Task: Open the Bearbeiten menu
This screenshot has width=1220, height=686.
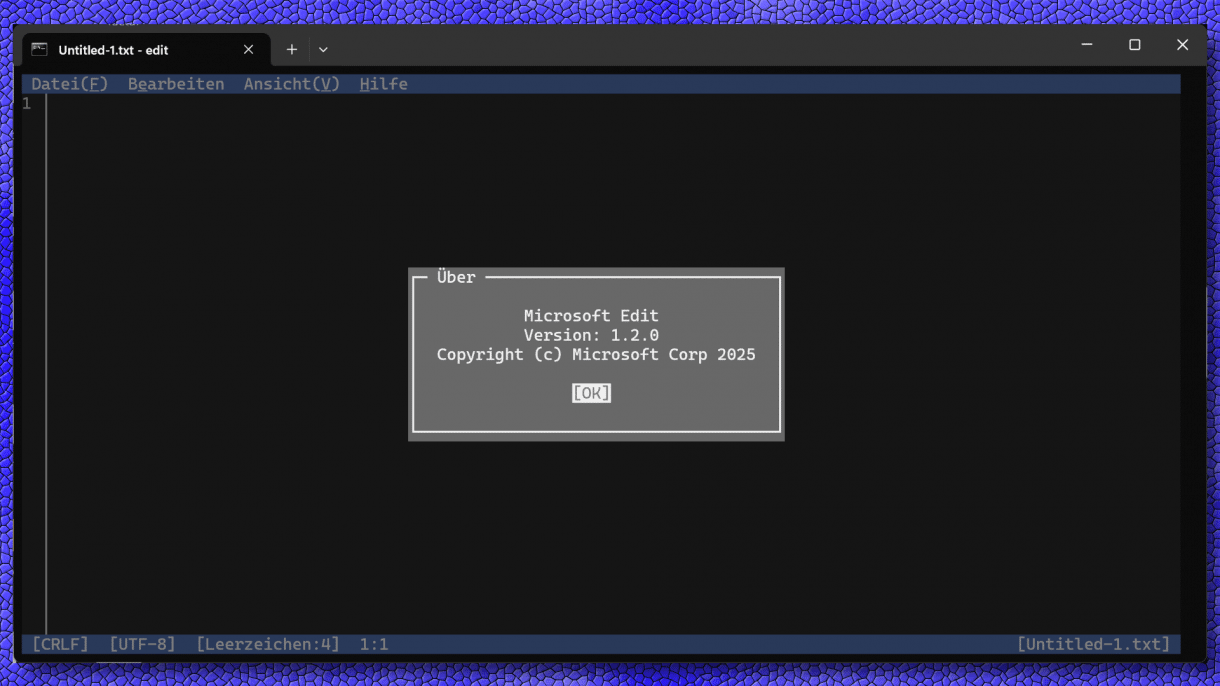Action: tap(175, 83)
